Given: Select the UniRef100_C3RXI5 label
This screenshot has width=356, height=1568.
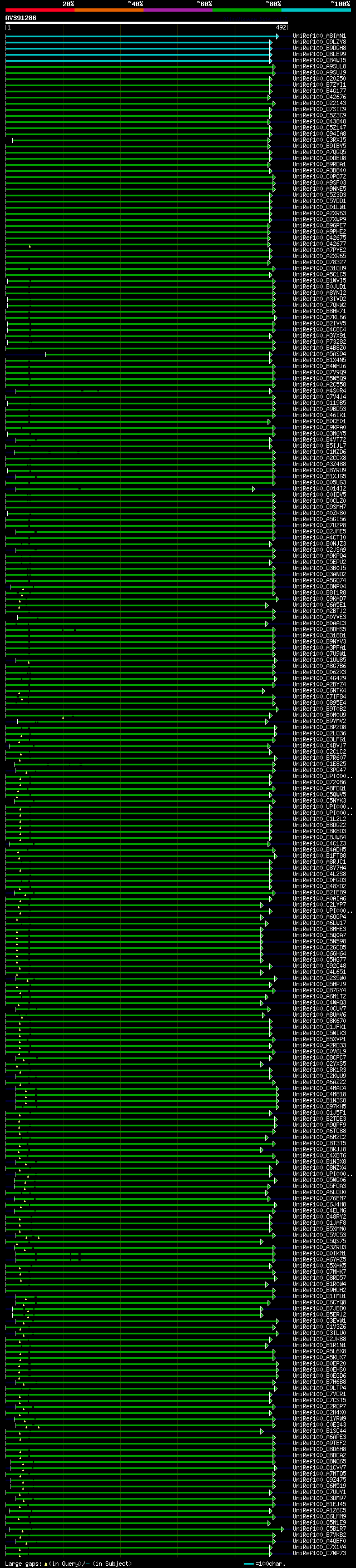Looking at the screenshot, I should tap(319, 140).
